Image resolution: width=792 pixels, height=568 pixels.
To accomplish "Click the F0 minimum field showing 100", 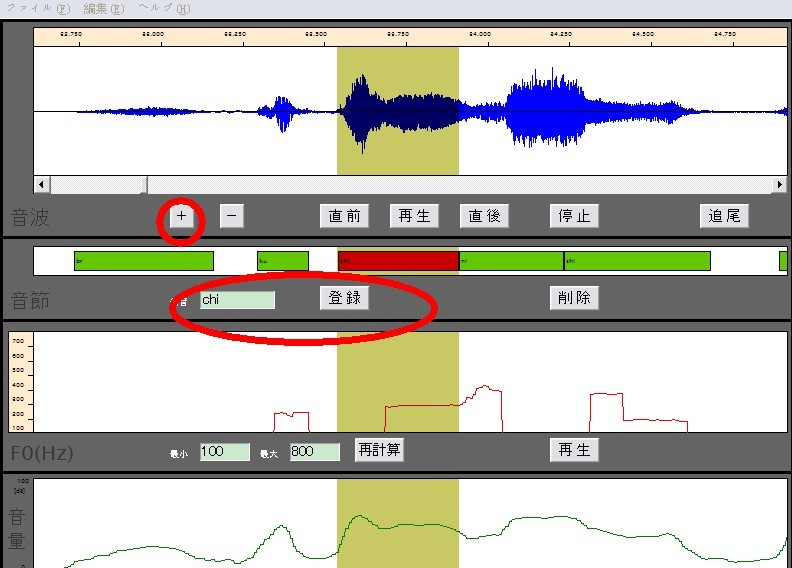I will 225,452.
